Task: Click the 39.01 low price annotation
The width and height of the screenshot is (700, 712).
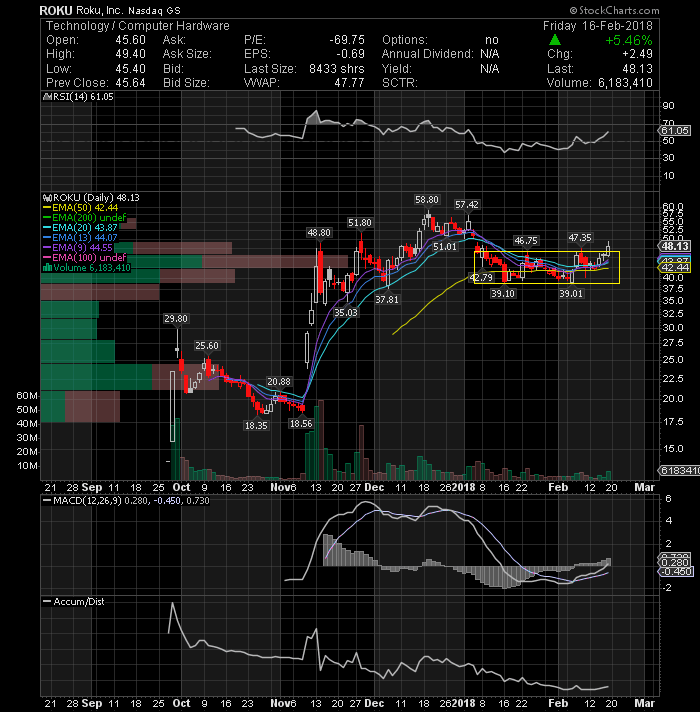Action: tap(571, 294)
